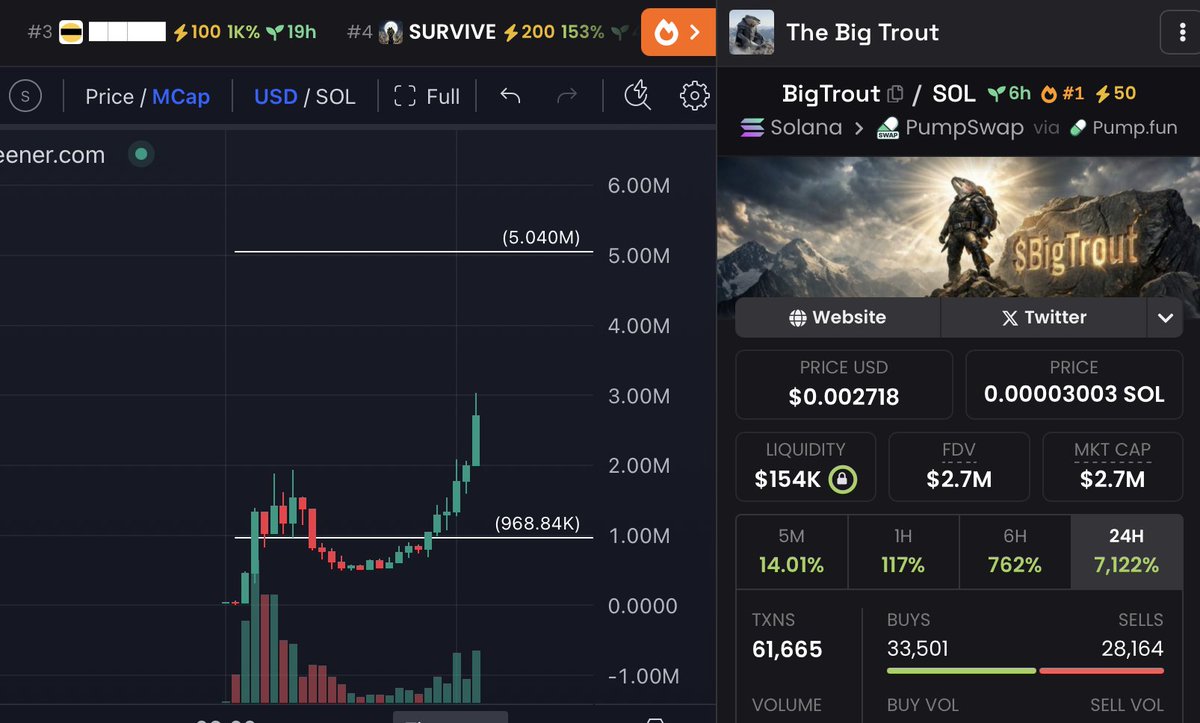Click the undo arrow on chart toolbar
The height and width of the screenshot is (723, 1200).
tap(510, 96)
